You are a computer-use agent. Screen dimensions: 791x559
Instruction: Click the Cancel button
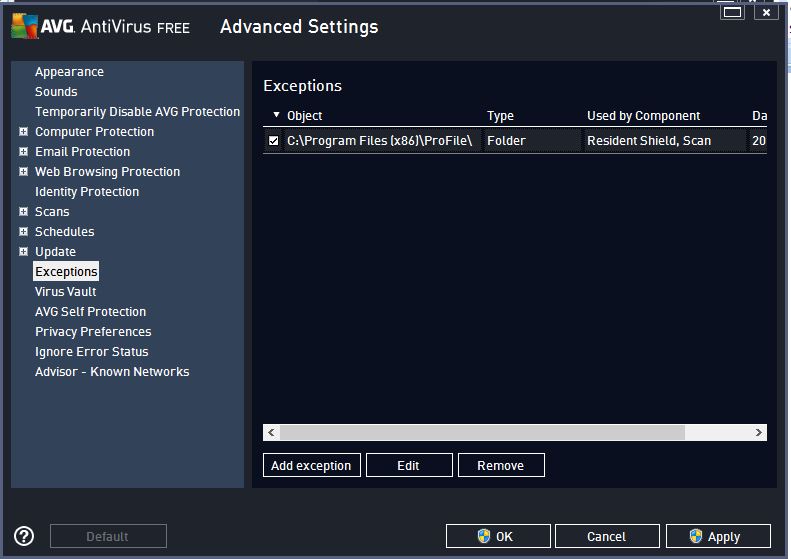(607, 536)
